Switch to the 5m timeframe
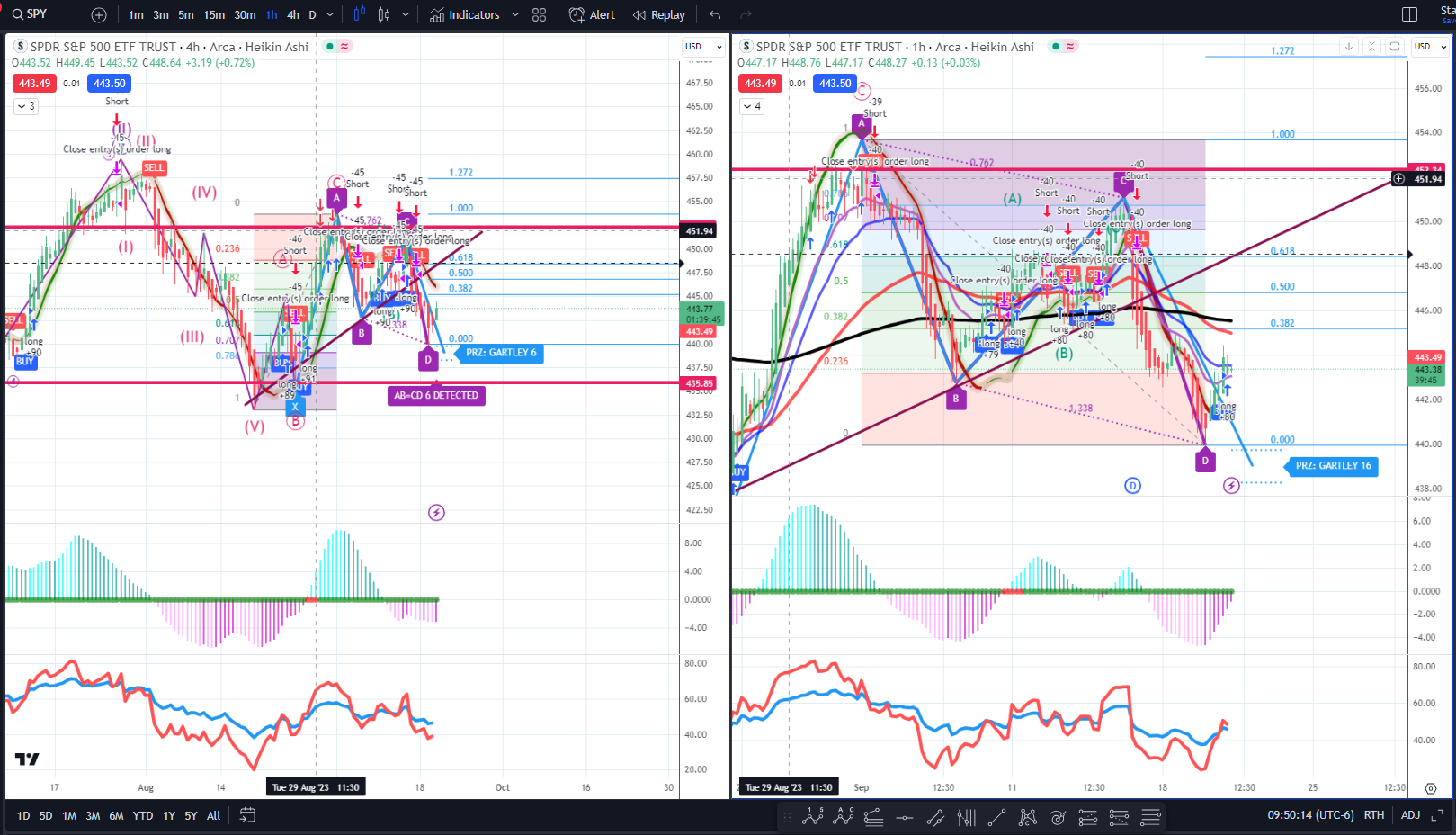This screenshot has width=1456, height=835. [185, 15]
